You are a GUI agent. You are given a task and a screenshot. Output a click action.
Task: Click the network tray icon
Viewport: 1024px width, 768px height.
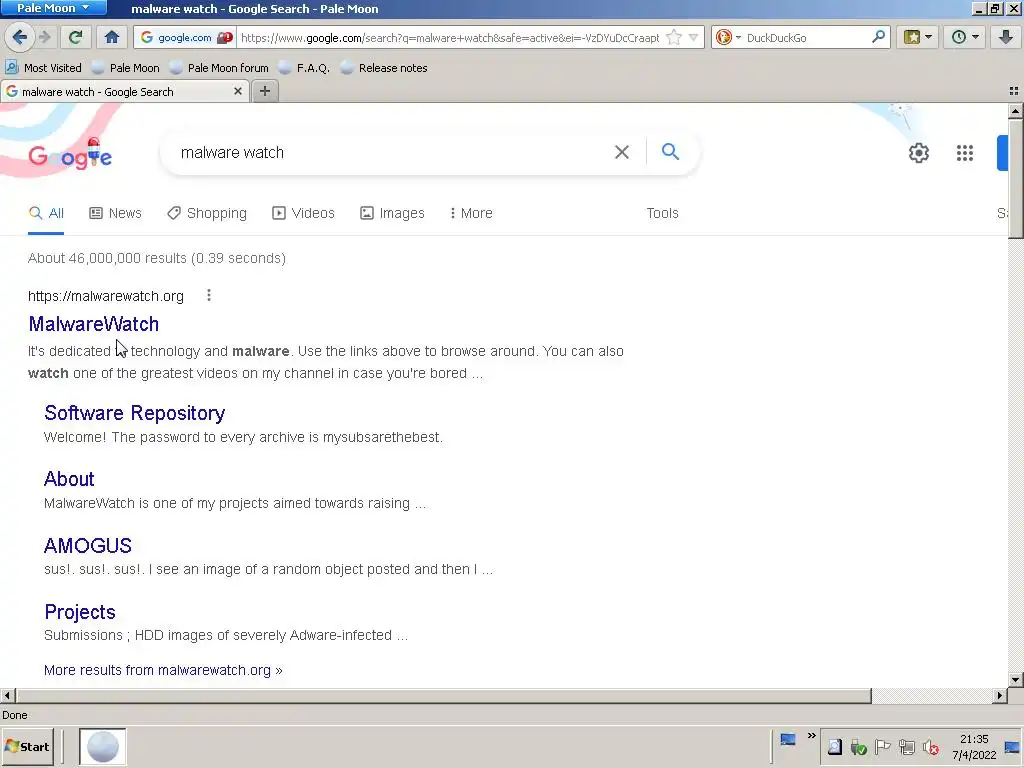(906, 747)
